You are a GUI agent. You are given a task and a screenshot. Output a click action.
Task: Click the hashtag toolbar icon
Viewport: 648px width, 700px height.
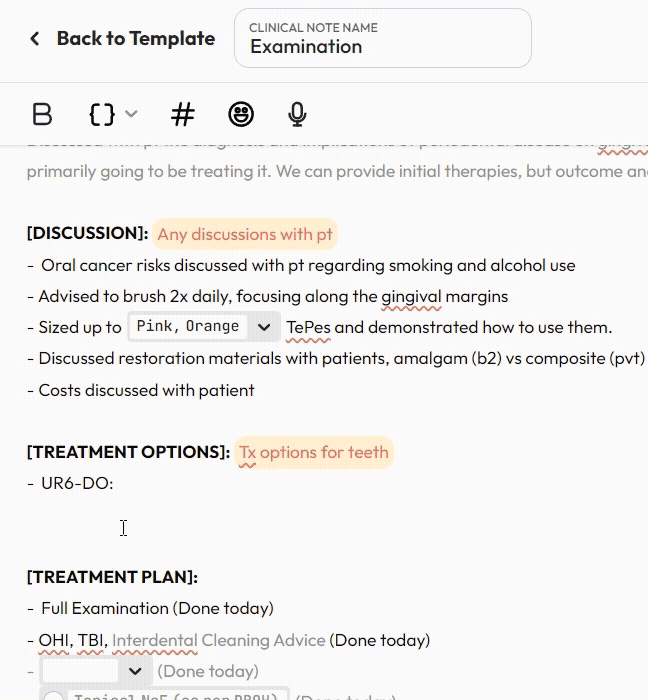[x=182, y=114]
